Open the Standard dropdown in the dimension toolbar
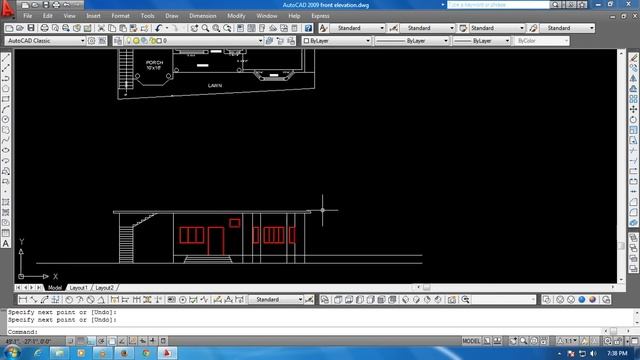The height and width of the screenshot is (360, 640). coord(300,300)
